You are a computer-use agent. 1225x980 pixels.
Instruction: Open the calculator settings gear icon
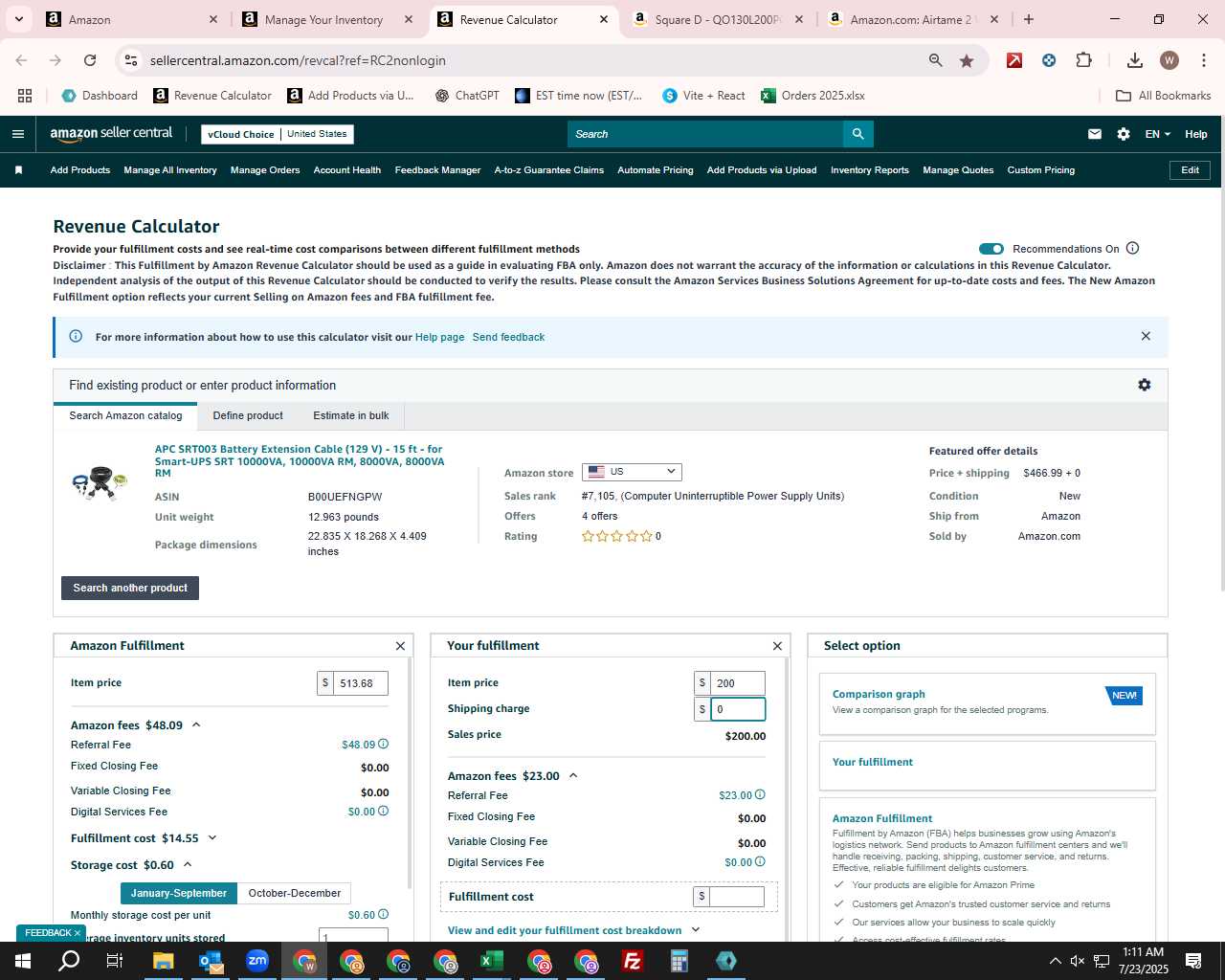[1145, 385]
